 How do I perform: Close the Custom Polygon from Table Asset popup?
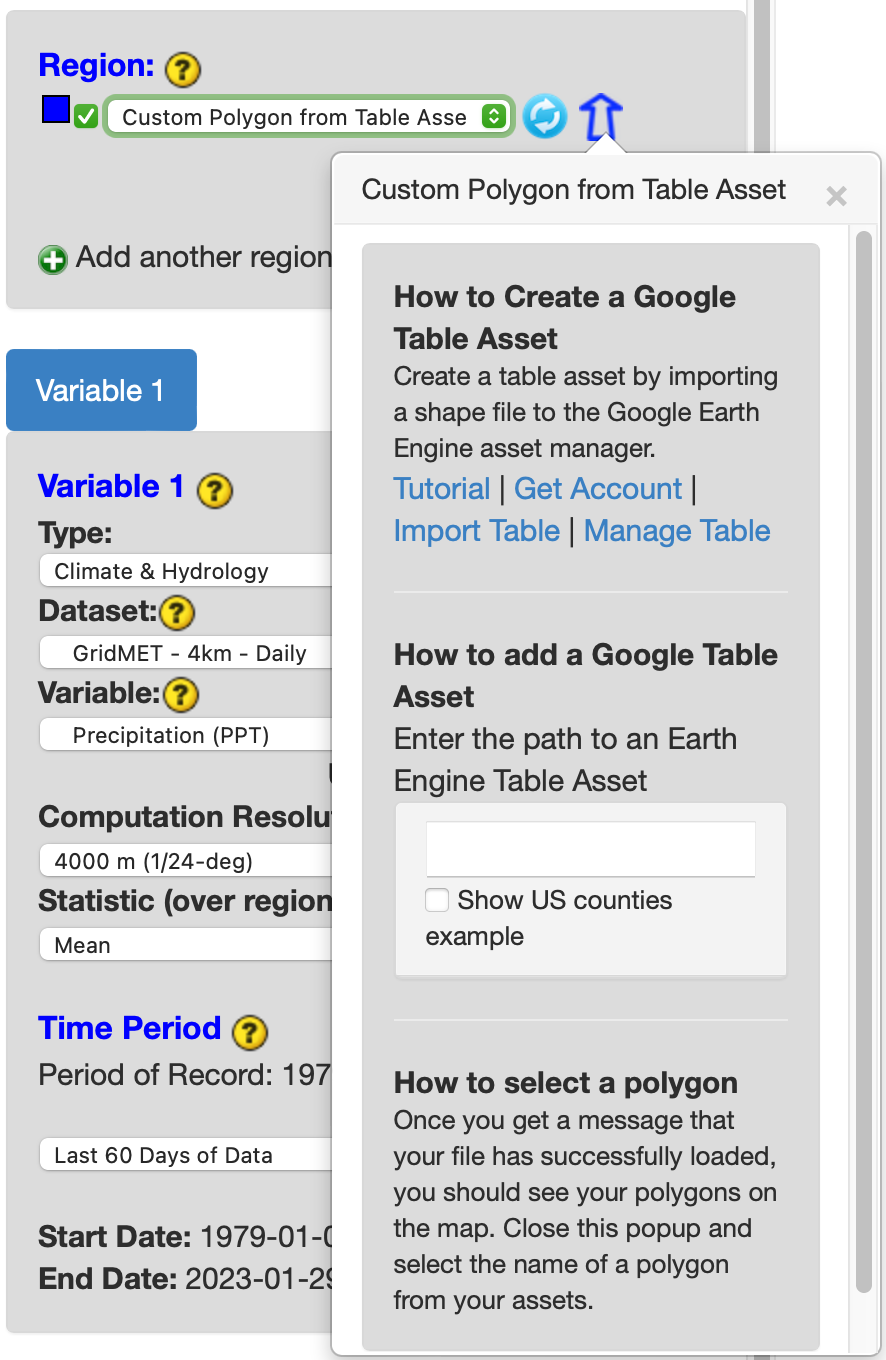pyautogui.click(x=836, y=196)
